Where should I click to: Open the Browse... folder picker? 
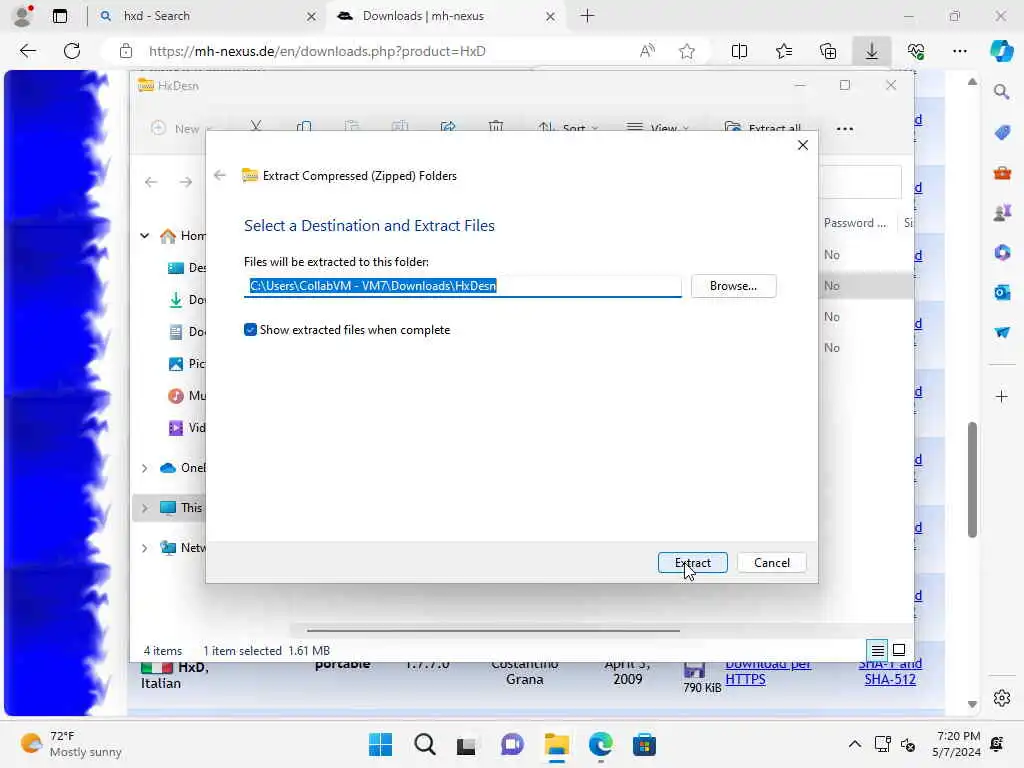[x=733, y=286]
